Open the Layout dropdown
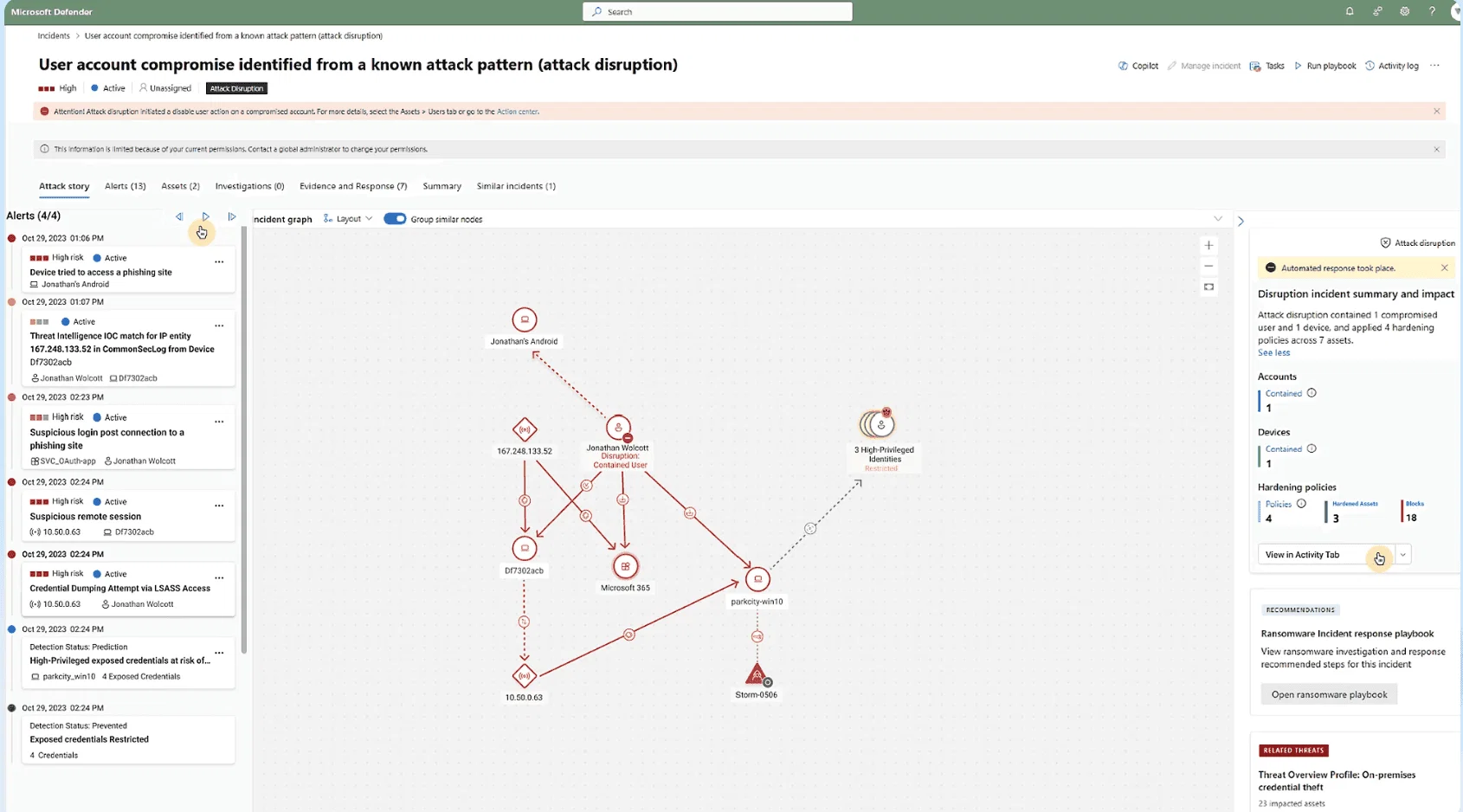Viewport: 1463px width, 812px height. tap(348, 219)
